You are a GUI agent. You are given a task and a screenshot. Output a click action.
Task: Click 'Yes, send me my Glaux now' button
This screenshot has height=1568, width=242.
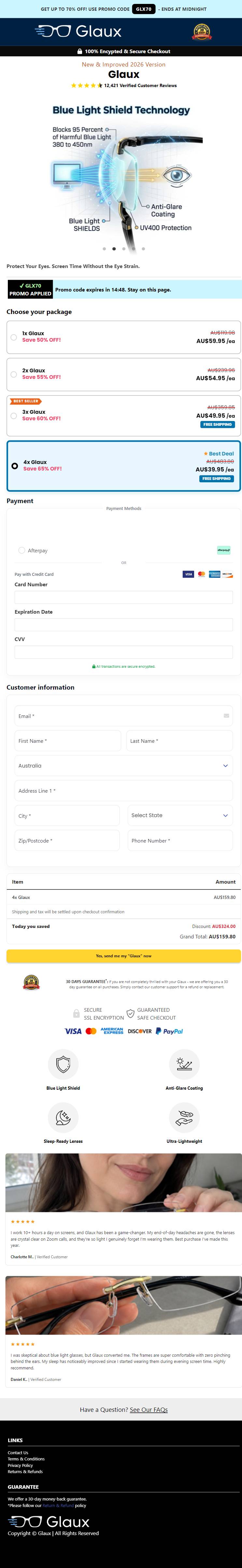click(x=123, y=956)
